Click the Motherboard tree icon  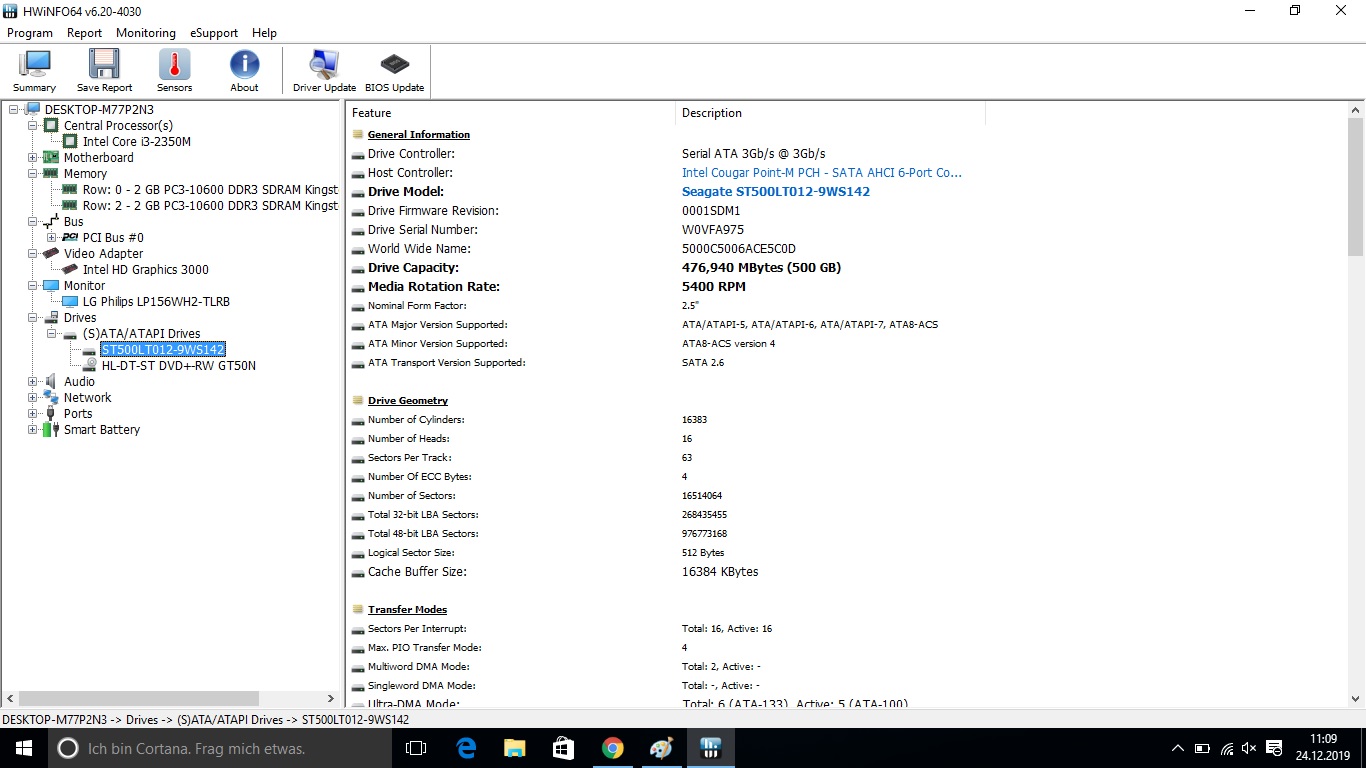51,158
